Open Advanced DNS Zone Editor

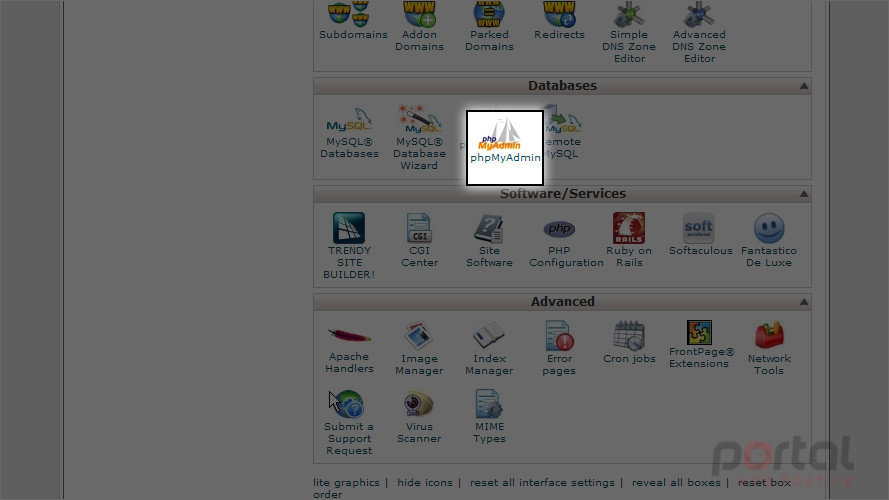pyautogui.click(x=699, y=33)
